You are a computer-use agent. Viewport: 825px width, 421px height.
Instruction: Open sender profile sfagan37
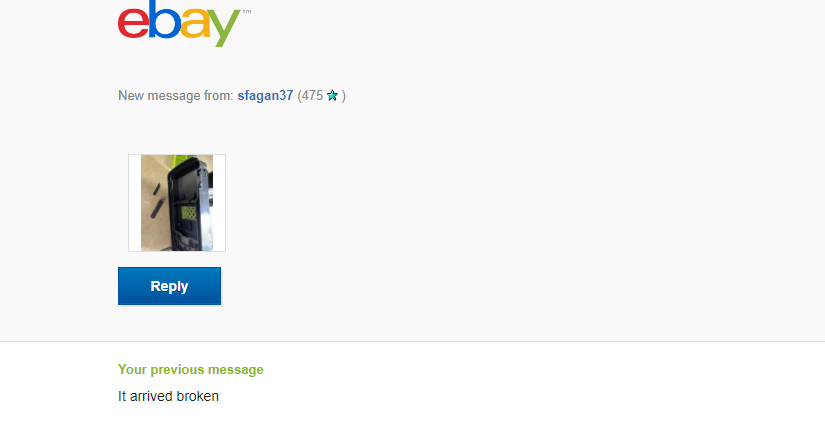265,96
